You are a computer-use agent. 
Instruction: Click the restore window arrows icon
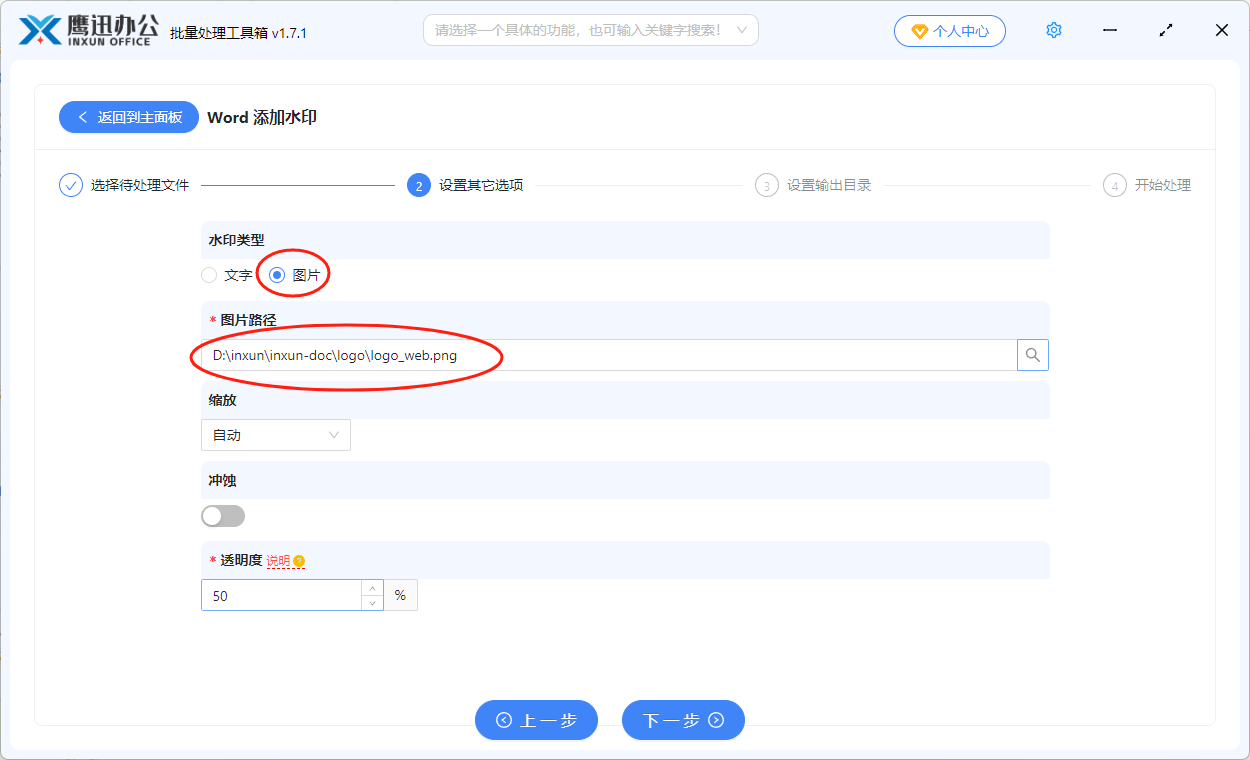[x=1166, y=30]
